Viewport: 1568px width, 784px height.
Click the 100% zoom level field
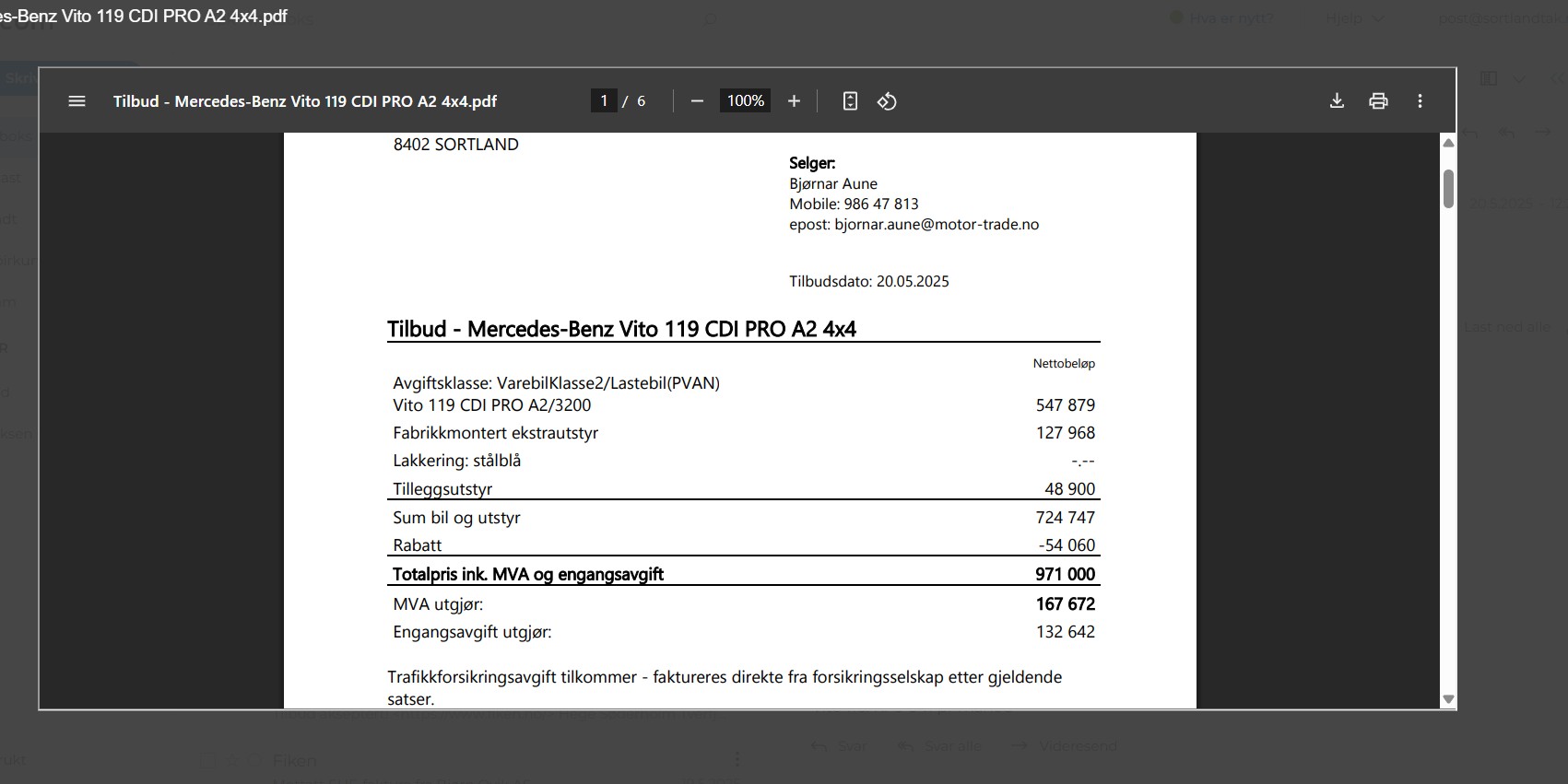745,101
